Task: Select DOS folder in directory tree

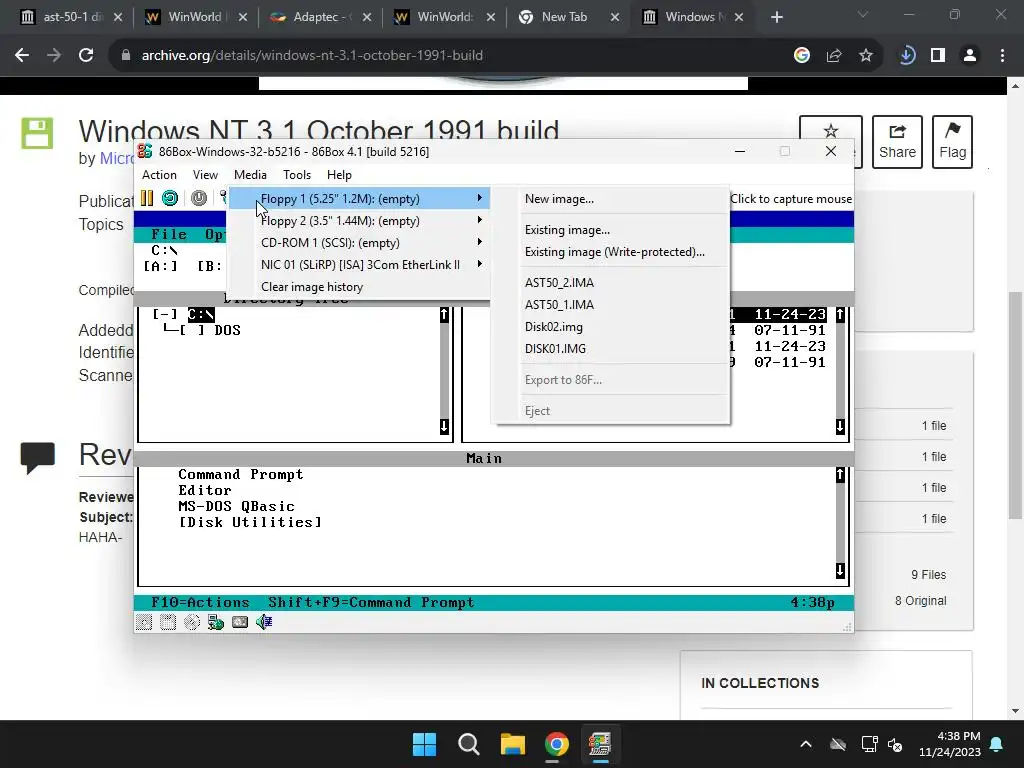Action: [x=227, y=330]
